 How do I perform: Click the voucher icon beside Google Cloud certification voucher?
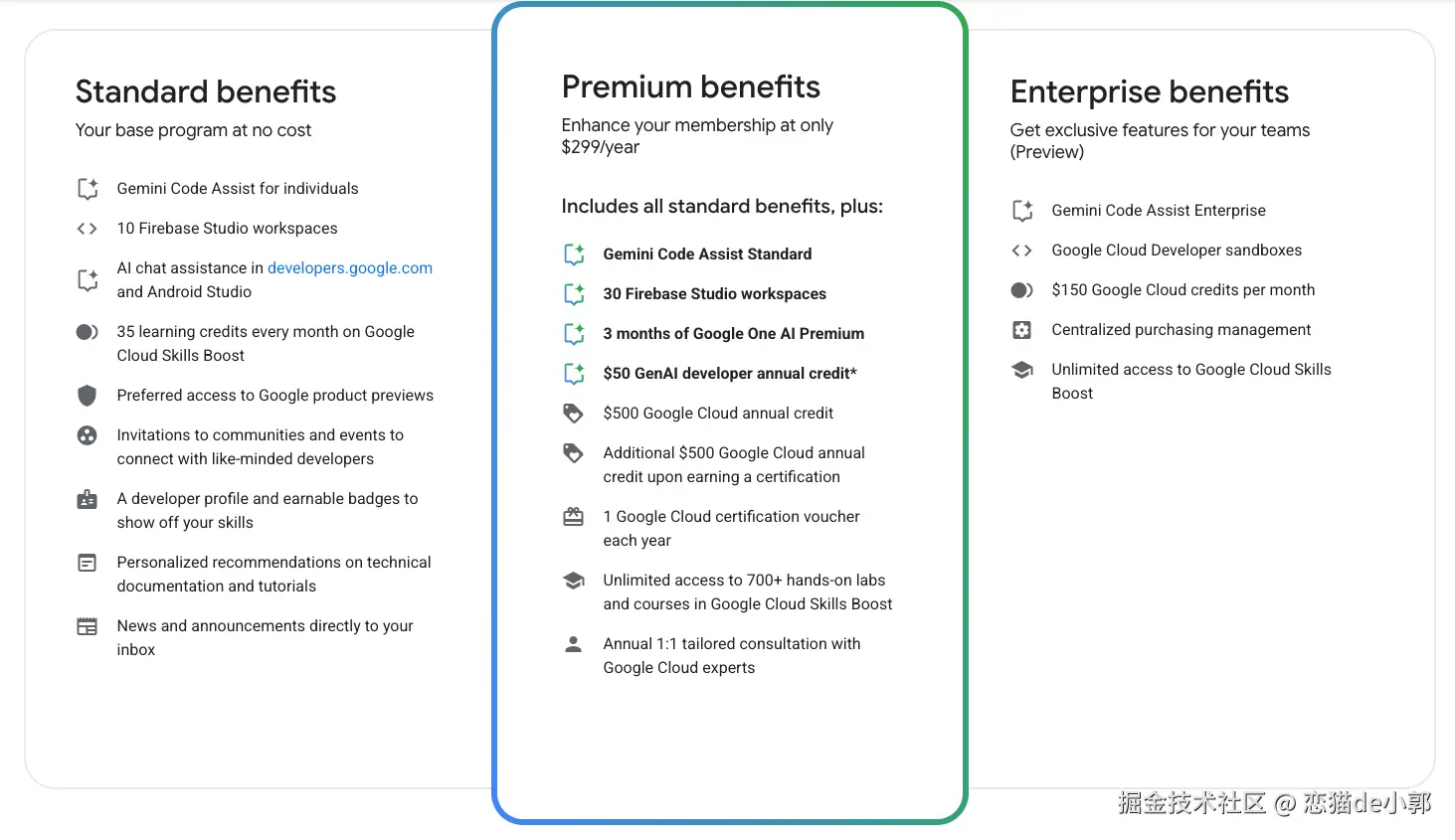tap(574, 517)
